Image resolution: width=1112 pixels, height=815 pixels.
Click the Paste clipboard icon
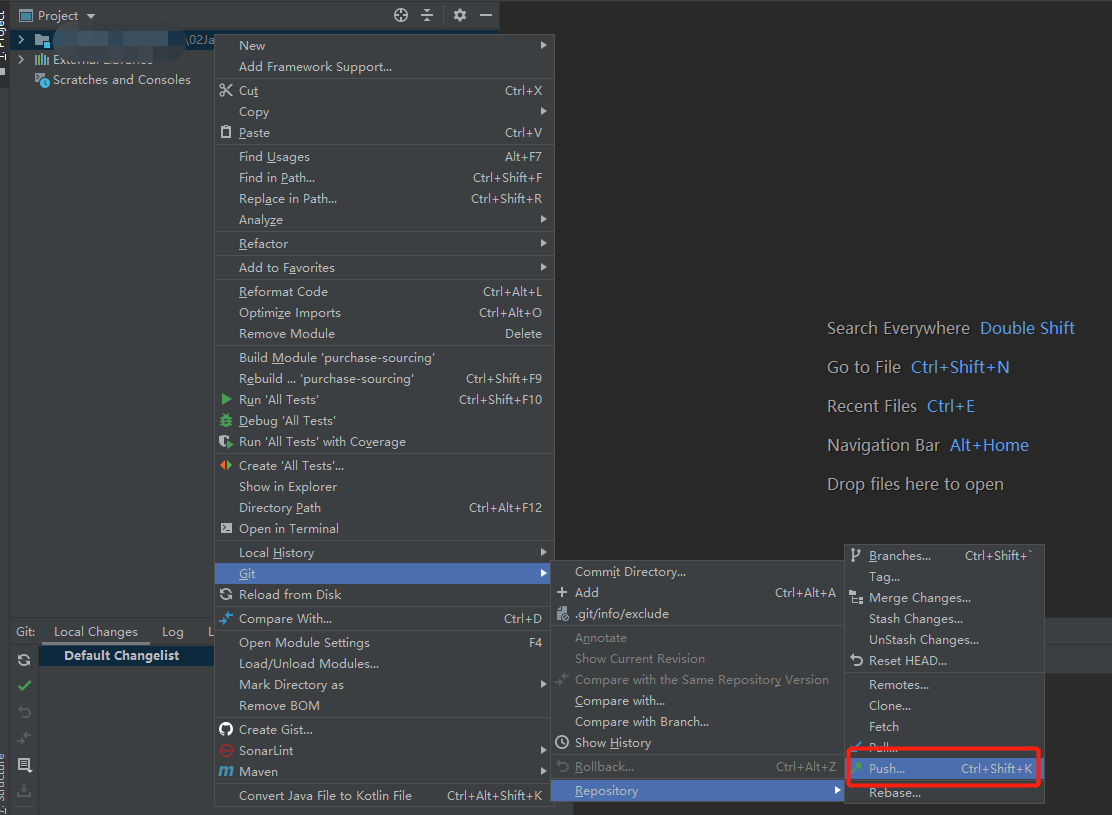click(226, 132)
